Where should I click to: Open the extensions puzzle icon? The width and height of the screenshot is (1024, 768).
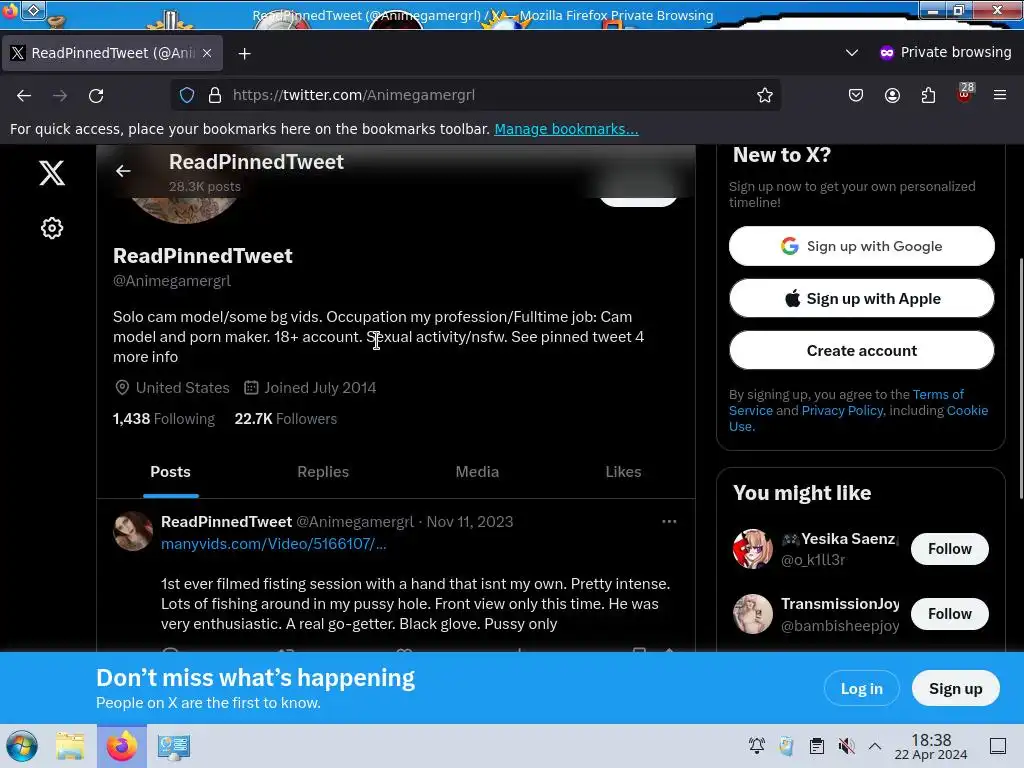coord(928,95)
